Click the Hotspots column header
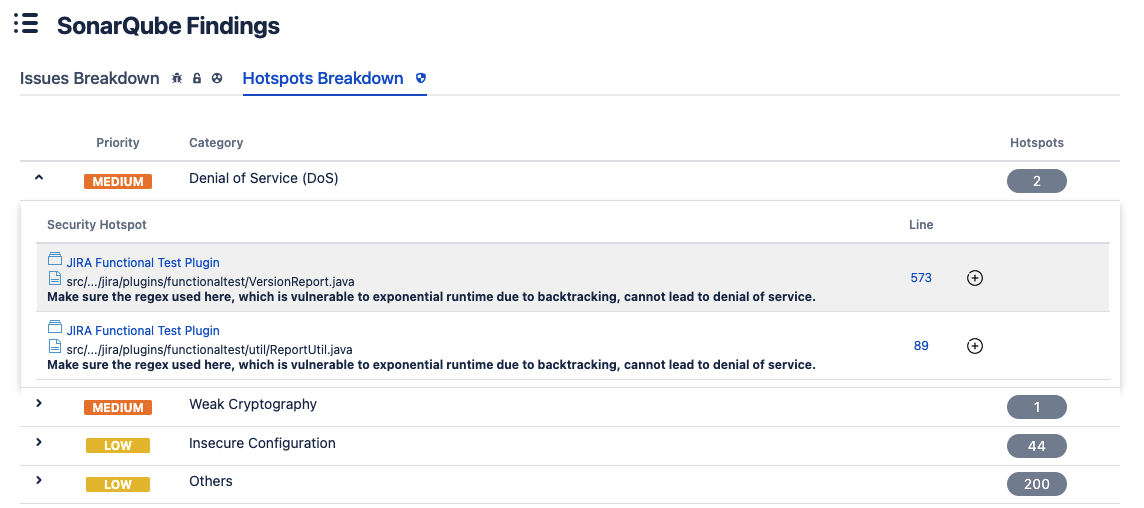The width and height of the screenshot is (1144, 508). [x=1037, y=142]
